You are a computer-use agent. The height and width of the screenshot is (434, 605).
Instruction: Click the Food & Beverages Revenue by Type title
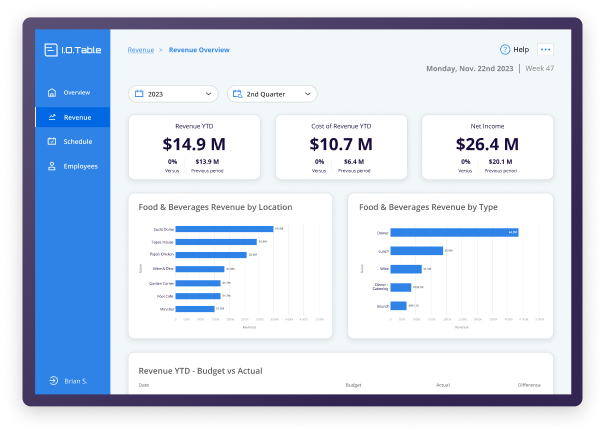(x=428, y=207)
